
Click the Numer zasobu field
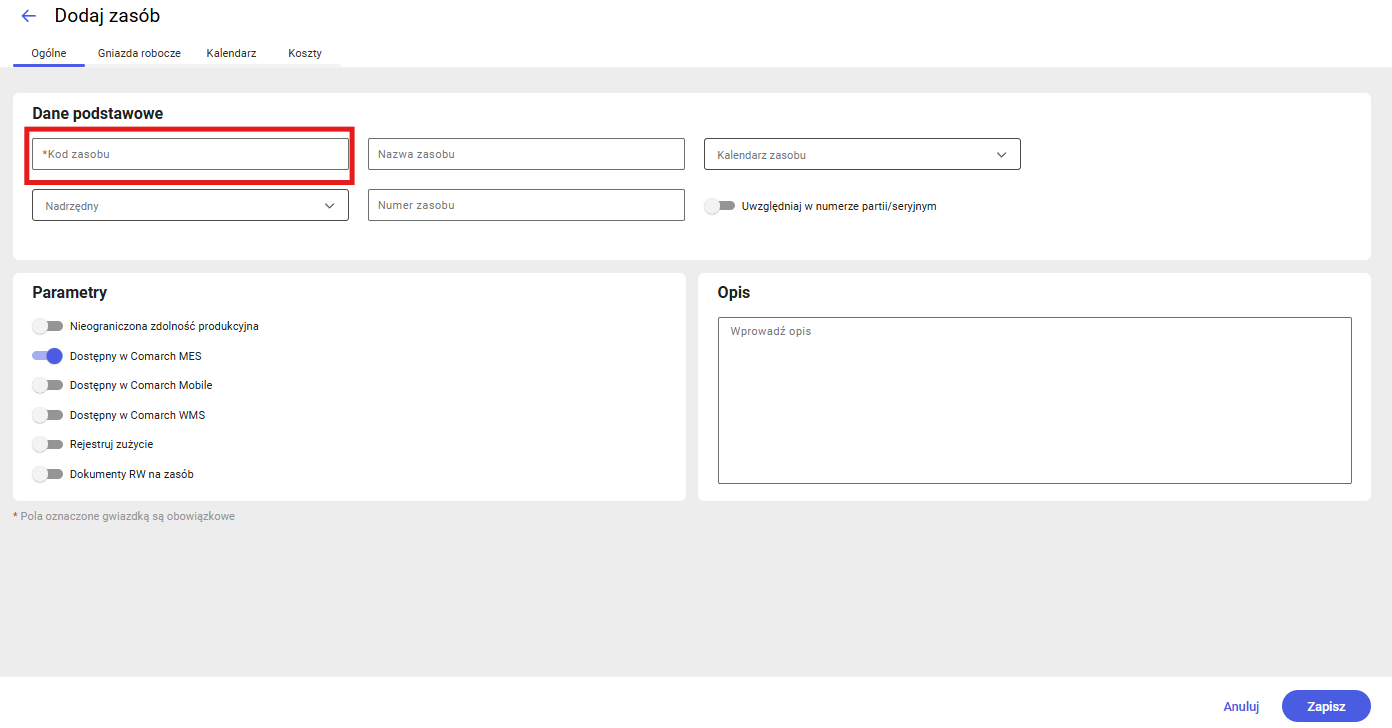[526, 205]
